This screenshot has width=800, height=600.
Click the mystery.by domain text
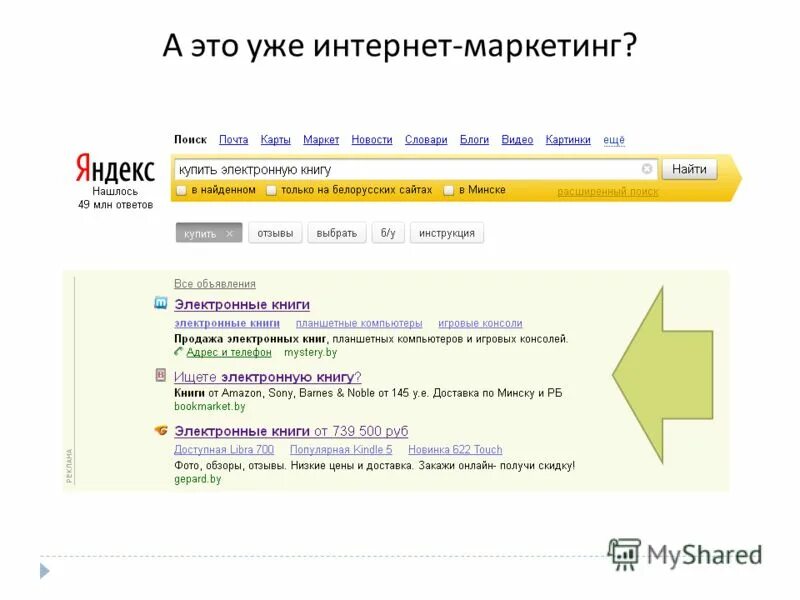310,352
